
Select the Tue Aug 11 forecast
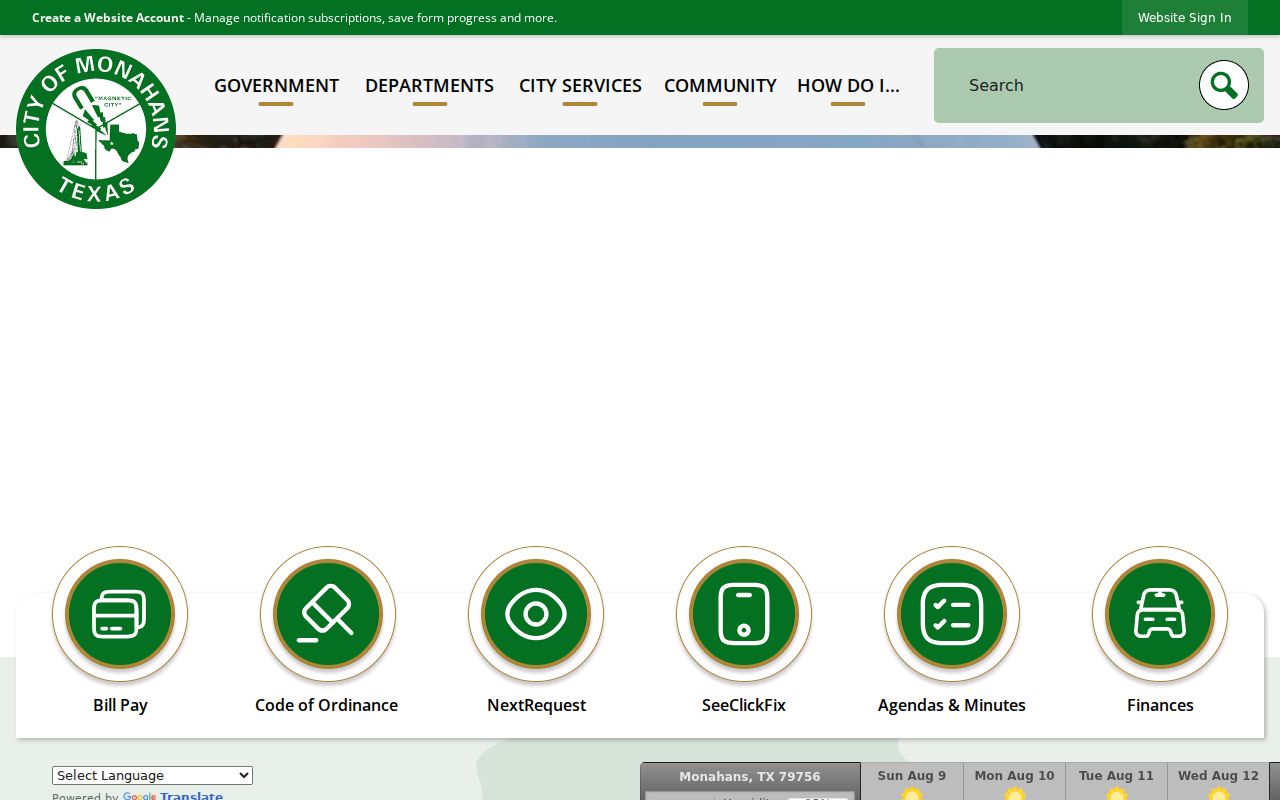(x=1116, y=781)
